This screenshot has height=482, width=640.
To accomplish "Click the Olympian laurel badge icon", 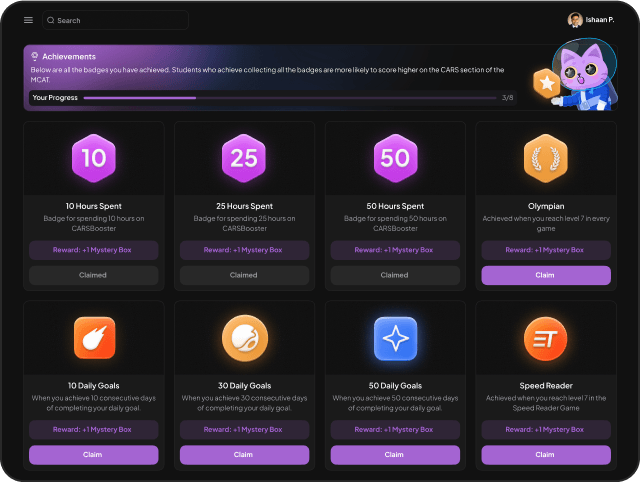I will [x=545, y=158].
